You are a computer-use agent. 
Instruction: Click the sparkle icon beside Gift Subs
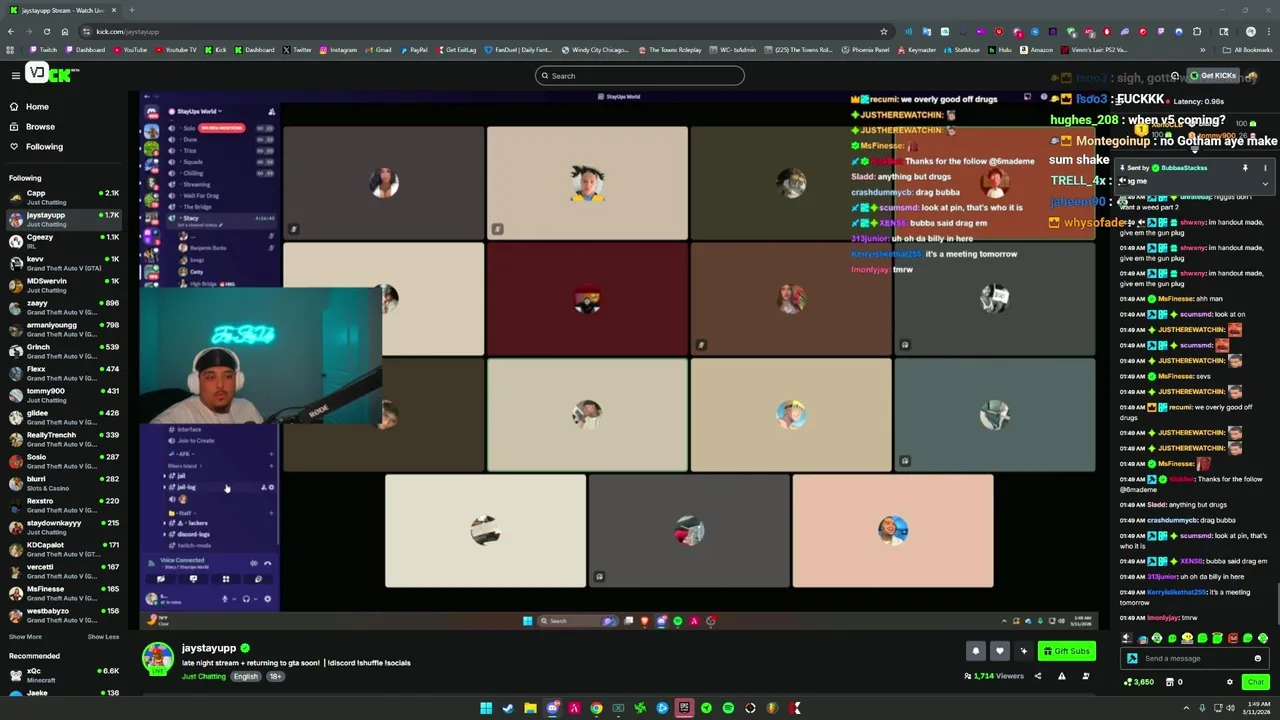pos(1023,651)
